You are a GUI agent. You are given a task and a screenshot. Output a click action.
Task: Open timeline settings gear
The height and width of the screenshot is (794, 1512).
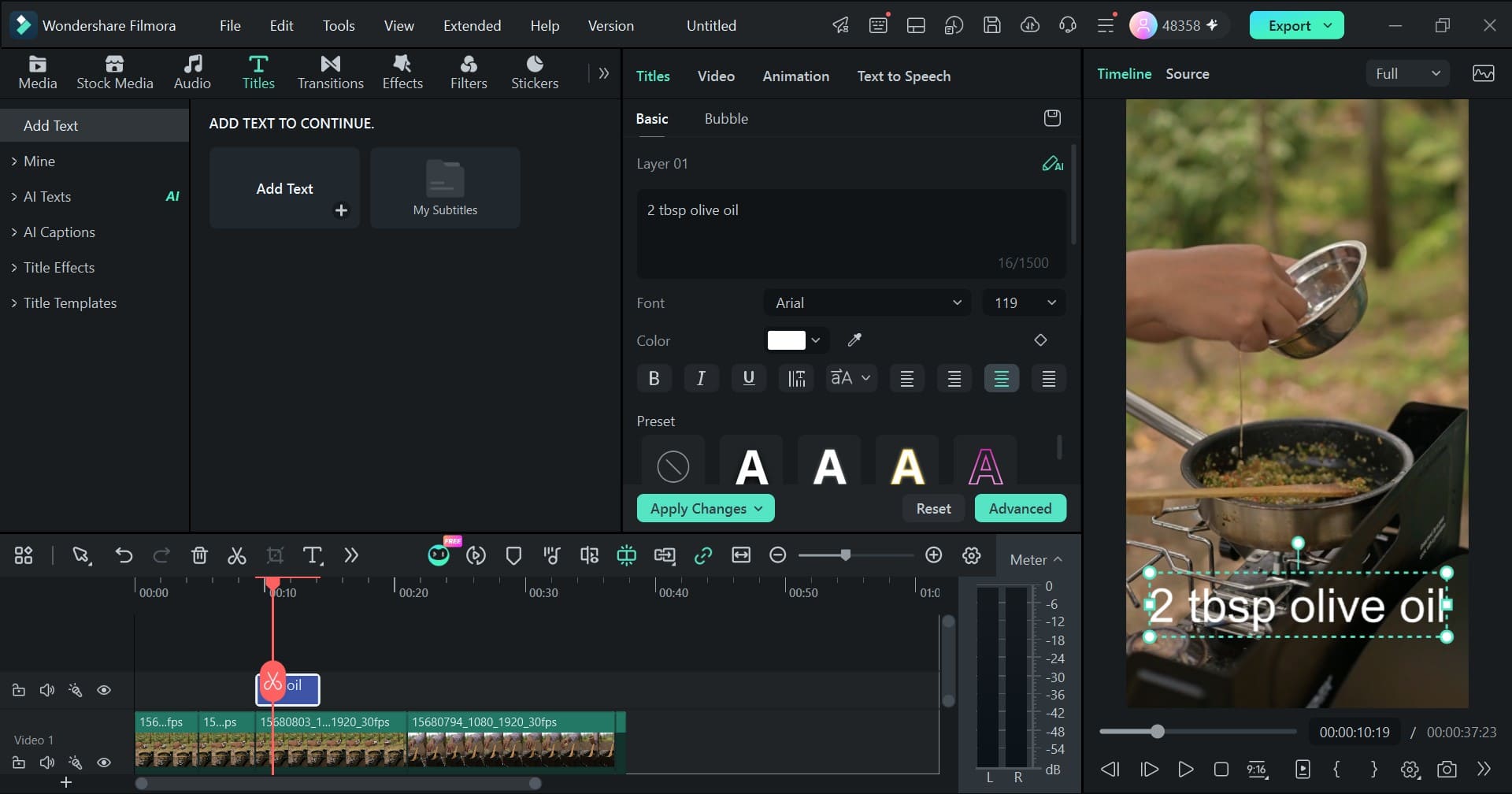coord(972,555)
